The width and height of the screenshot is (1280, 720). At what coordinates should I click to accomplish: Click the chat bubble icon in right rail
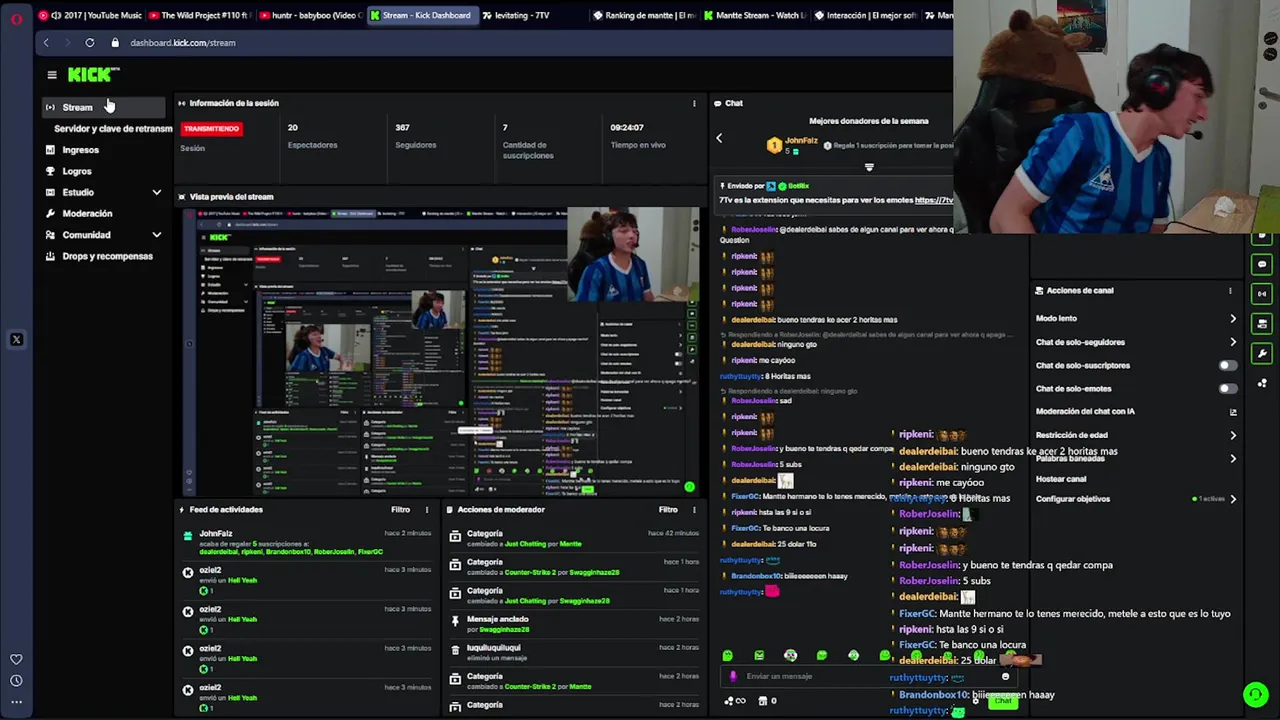pyautogui.click(x=1262, y=265)
